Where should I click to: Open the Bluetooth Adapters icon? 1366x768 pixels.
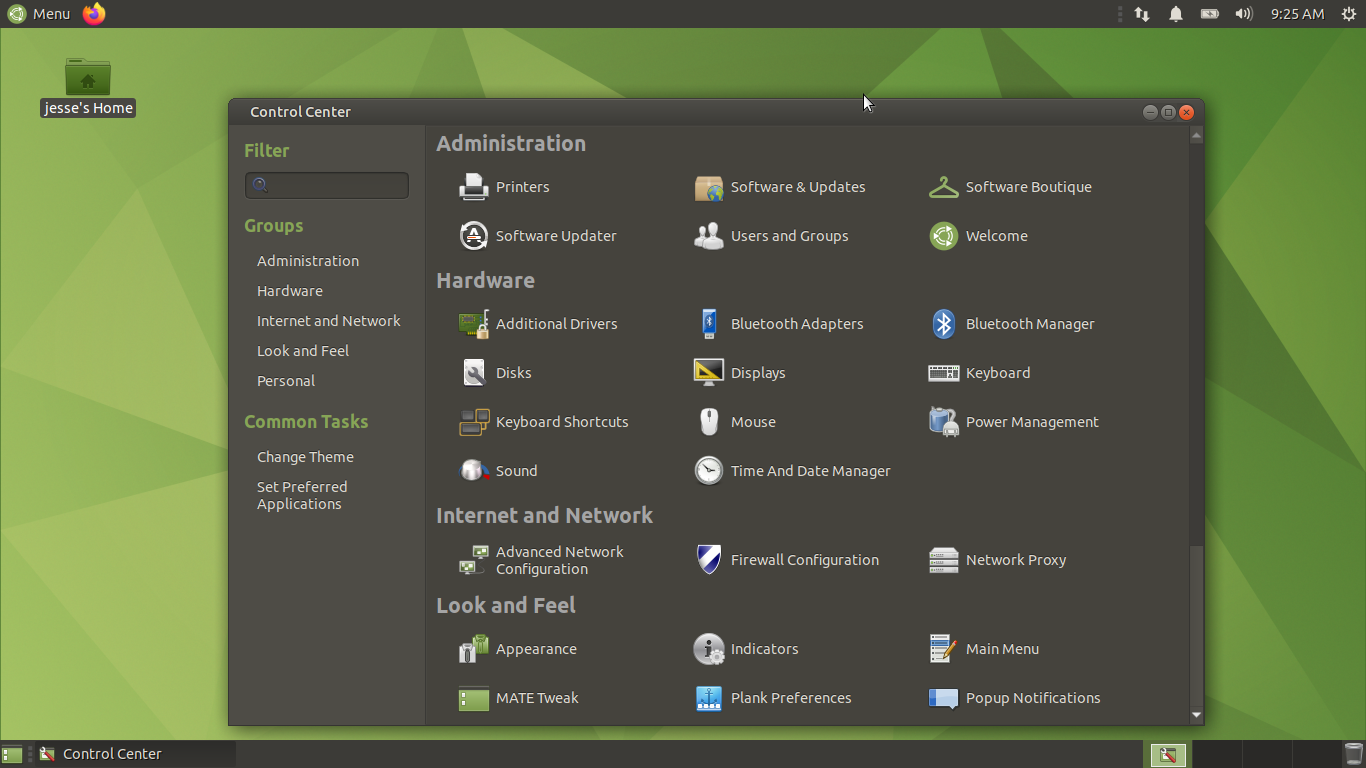coord(709,324)
